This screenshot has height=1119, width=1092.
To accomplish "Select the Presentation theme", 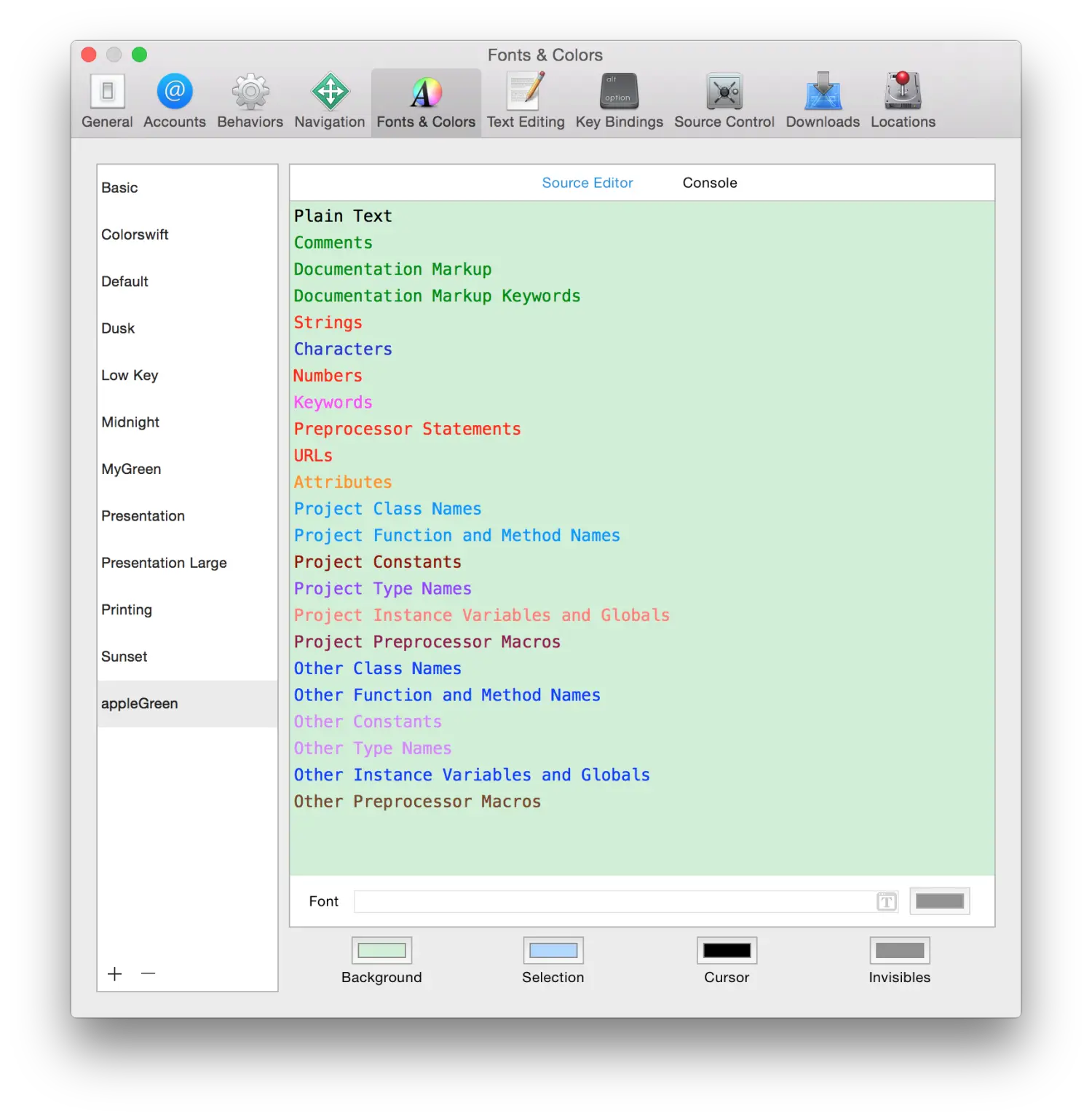I will tap(188, 516).
